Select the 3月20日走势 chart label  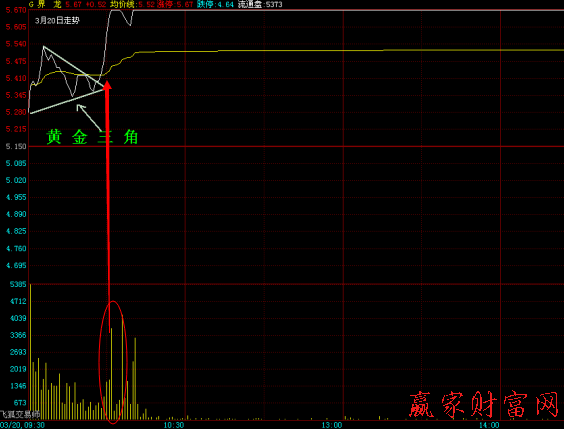57,20
